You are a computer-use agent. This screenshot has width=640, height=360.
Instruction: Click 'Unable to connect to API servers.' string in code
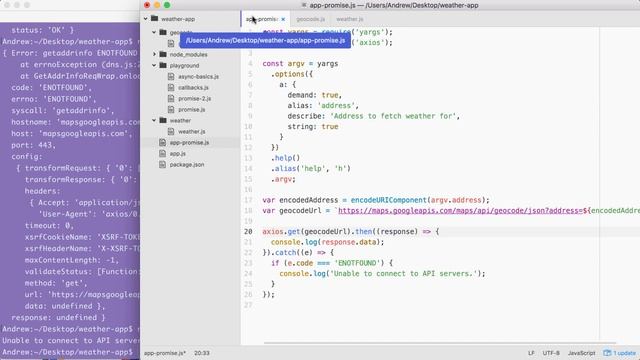point(403,273)
